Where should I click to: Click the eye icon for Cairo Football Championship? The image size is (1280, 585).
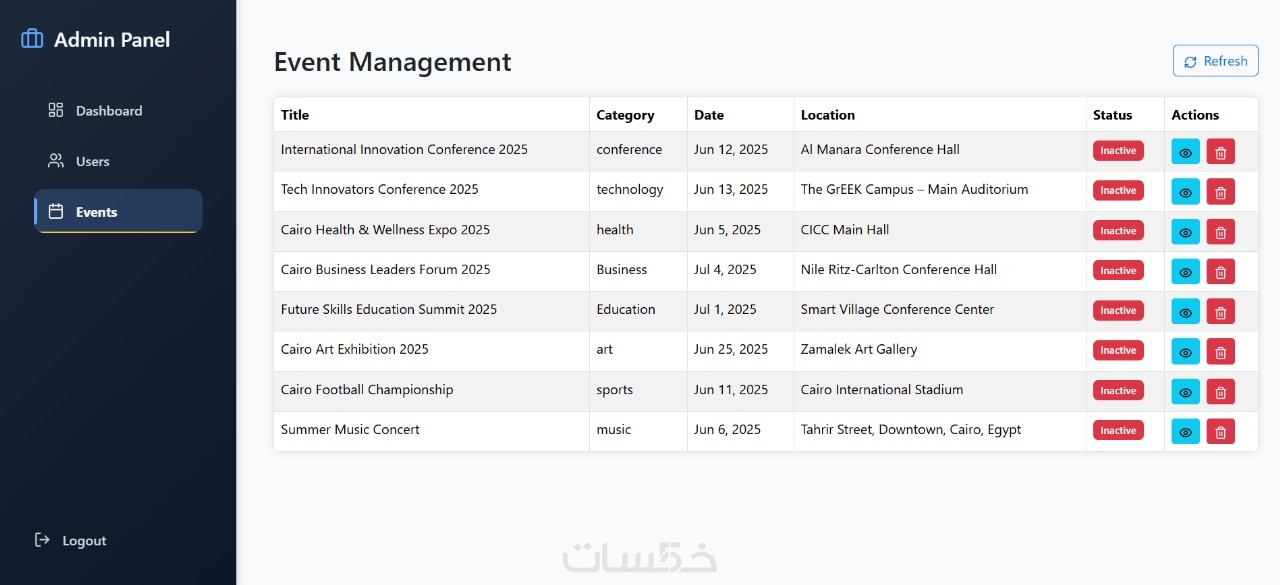click(x=1185, y=391)
